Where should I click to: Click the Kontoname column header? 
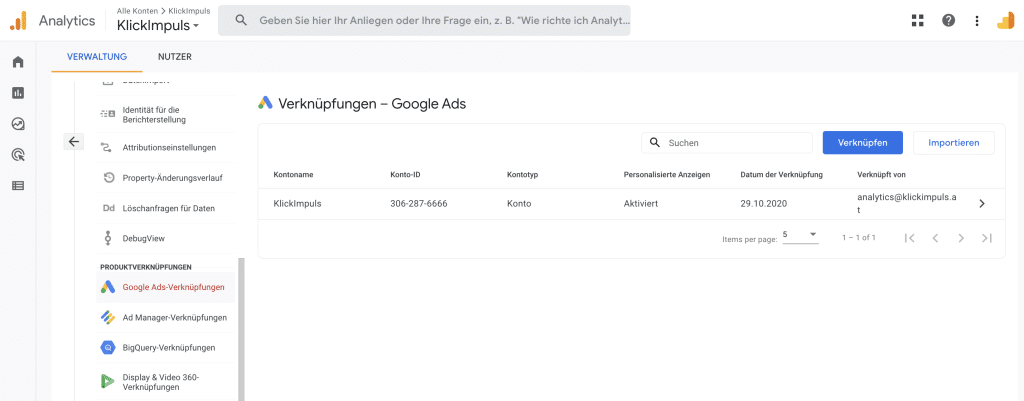[x=293, y=174]
